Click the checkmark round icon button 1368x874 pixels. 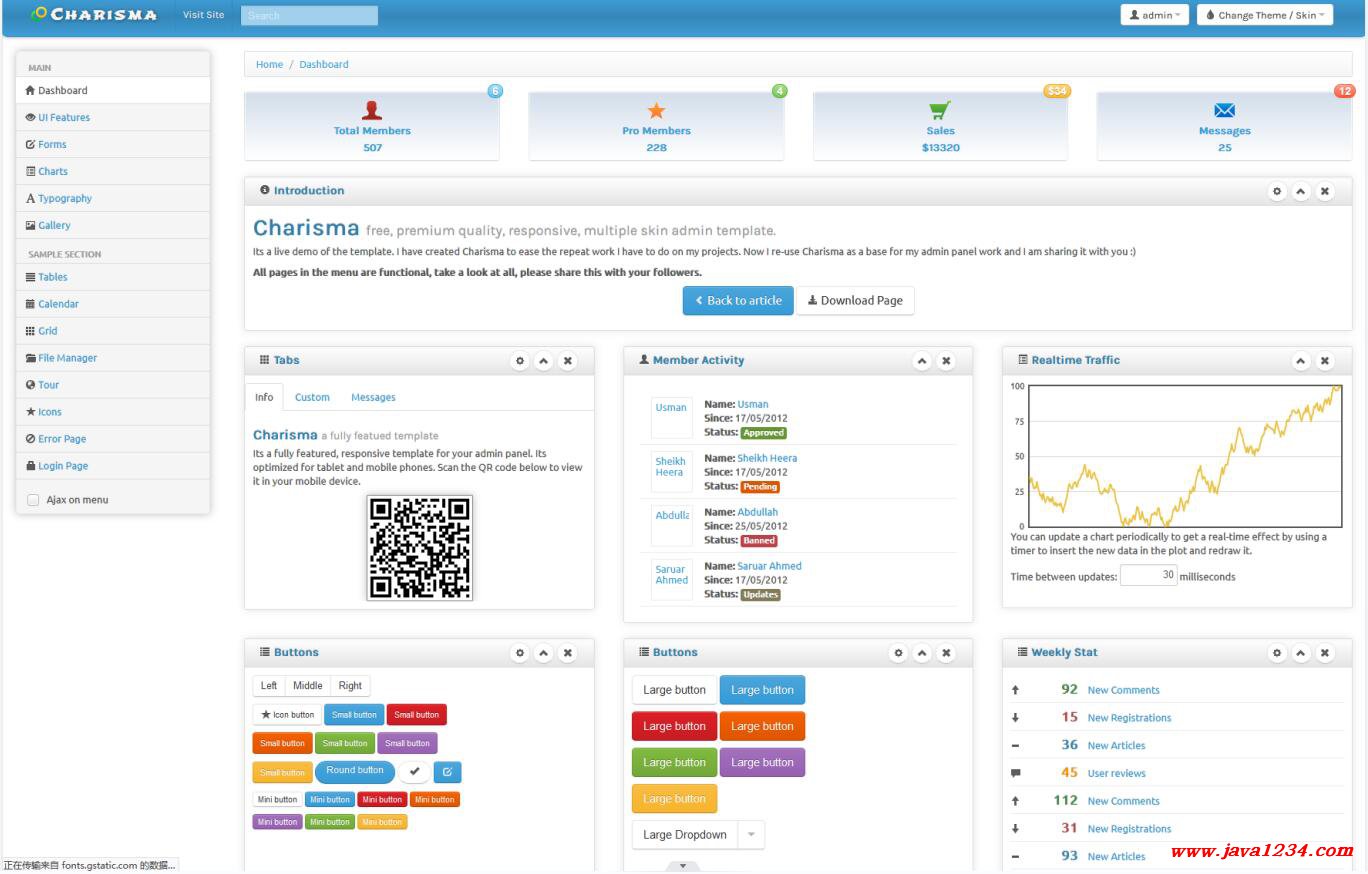coord(414,772)
